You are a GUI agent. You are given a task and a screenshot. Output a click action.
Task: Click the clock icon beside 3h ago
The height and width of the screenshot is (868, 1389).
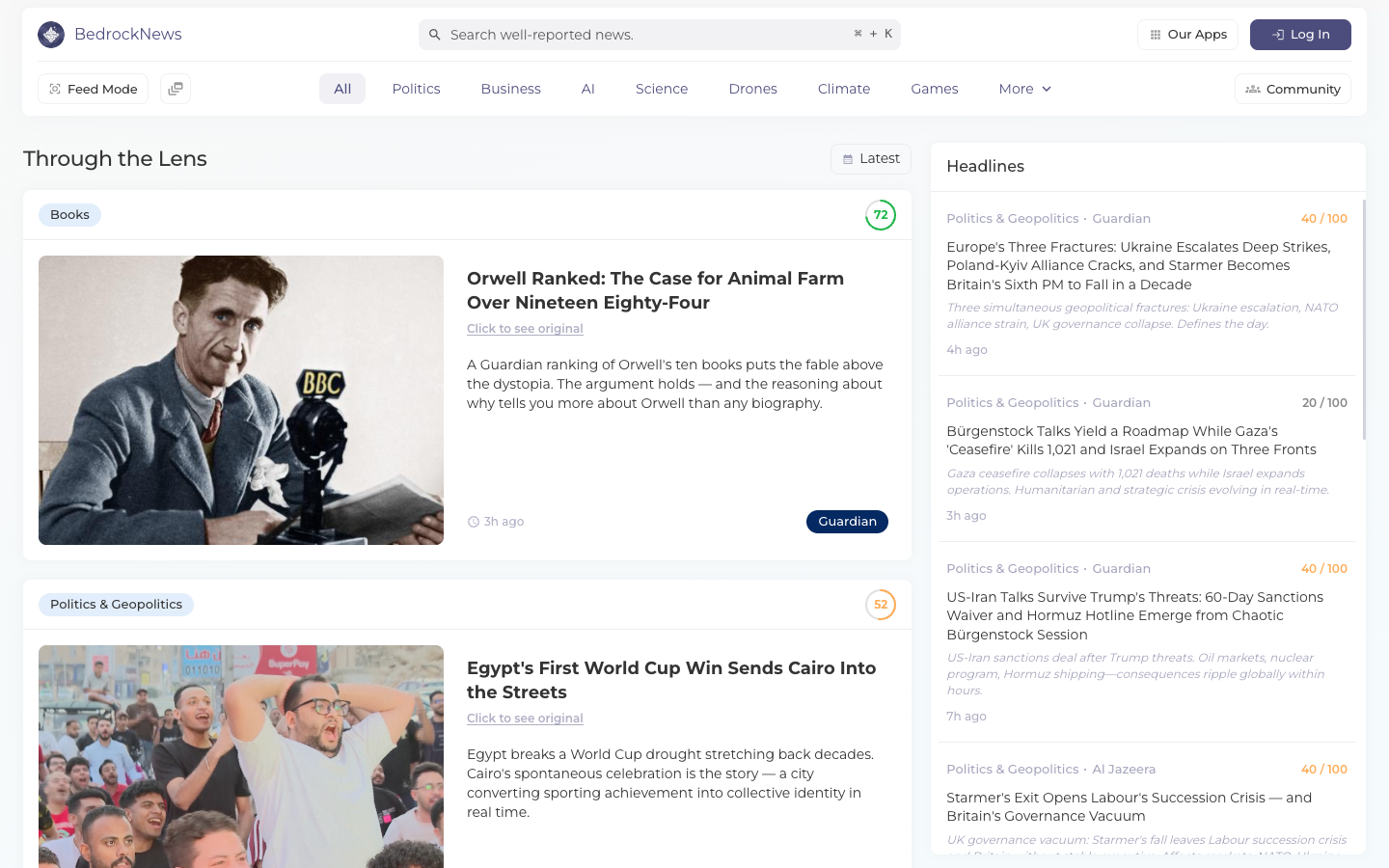(x=474, y=522)
